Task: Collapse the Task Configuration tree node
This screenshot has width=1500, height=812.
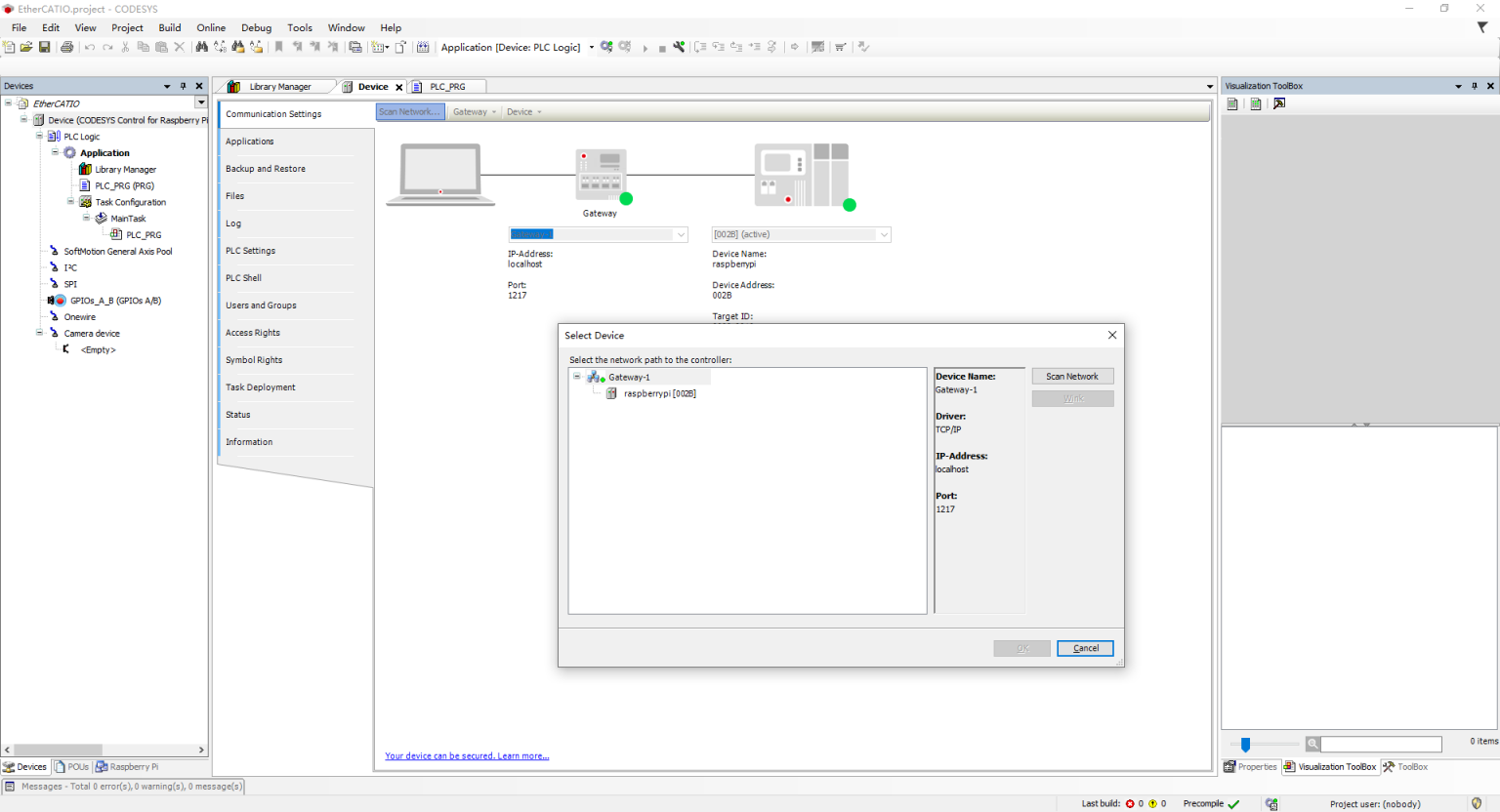Action: click(x=70, y=202)
